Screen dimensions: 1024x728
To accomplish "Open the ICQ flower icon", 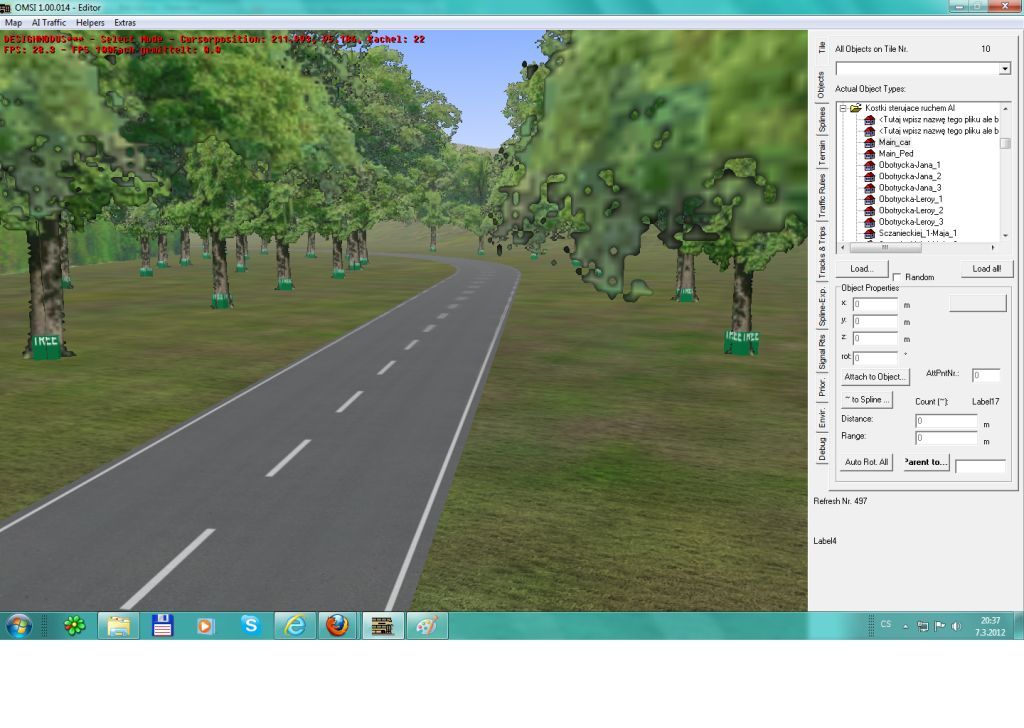I will click(74, 626).
